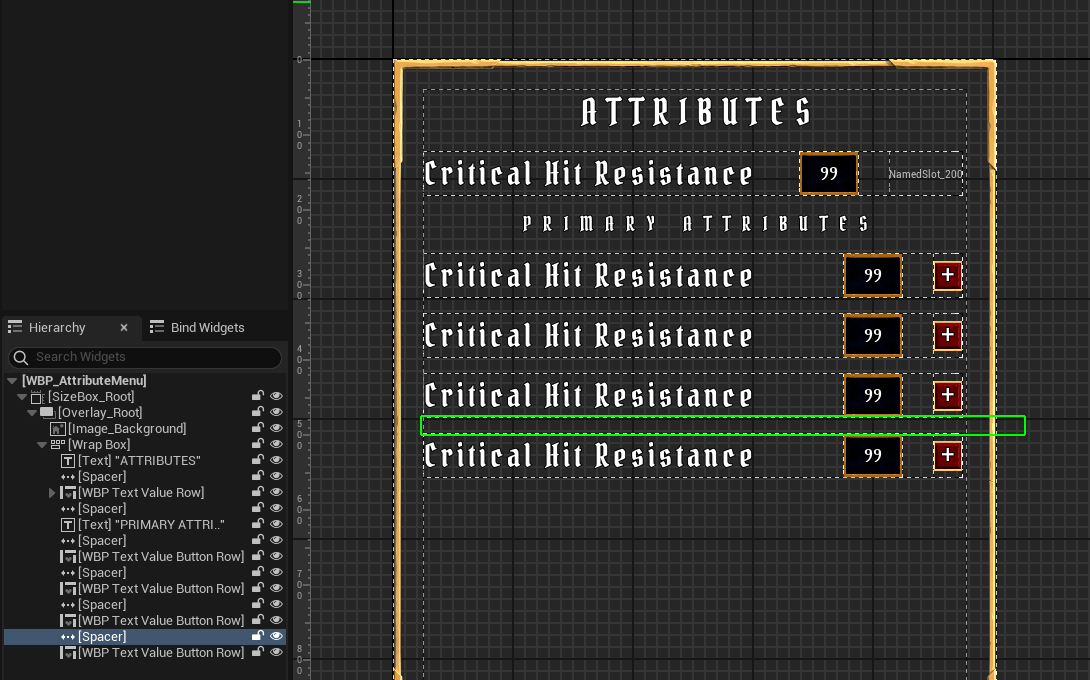
Task: Select [Text] "PRIMARY ATTRI.." in the hierarchy
Action: point(152,525)
